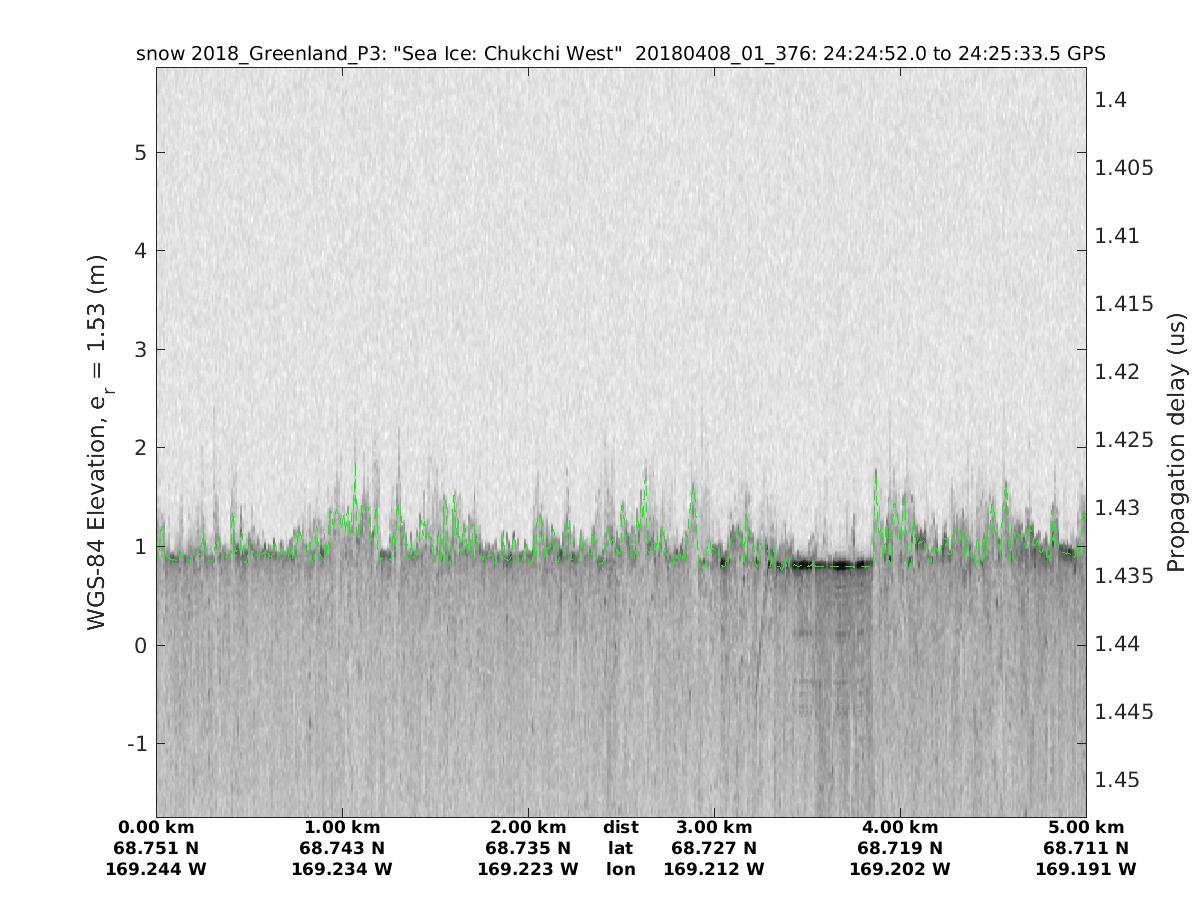The width and height of the screenshot is (1200, 900).
Task: Click the "dist" legend text below axis
Action: pyautogui.click(x=620, y=827)
